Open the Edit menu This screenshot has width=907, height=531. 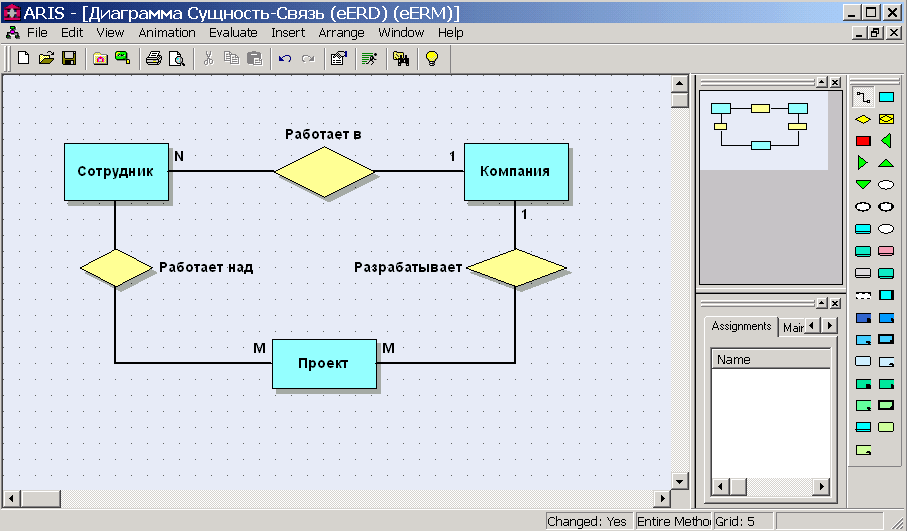coord(72,32)
